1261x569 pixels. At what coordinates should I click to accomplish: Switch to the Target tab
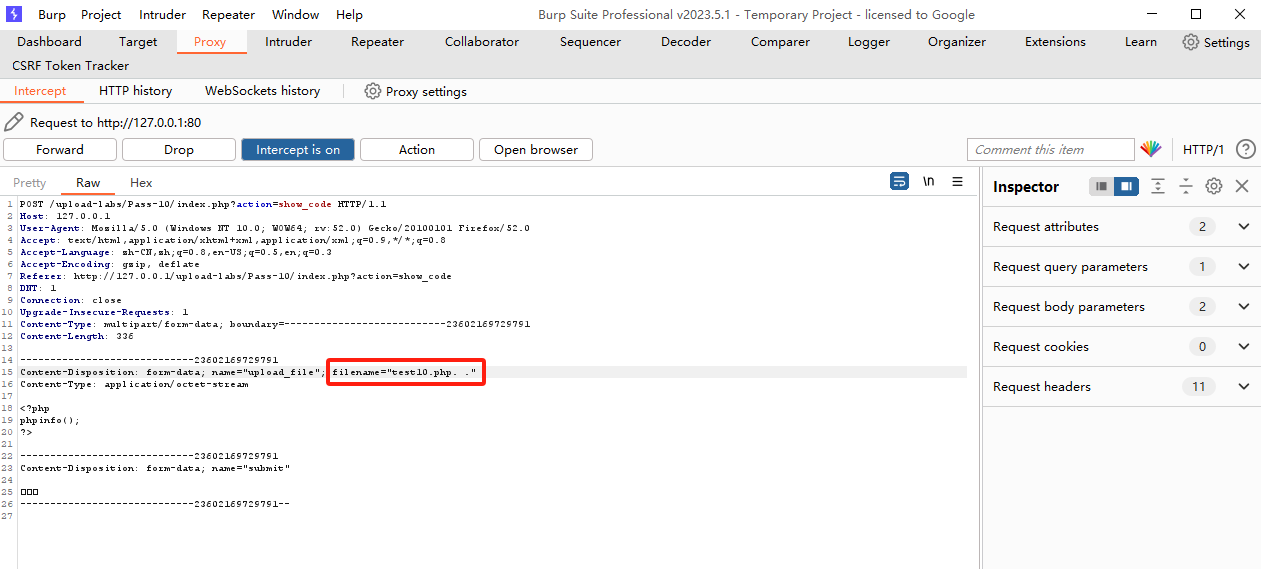click(138, 42)
